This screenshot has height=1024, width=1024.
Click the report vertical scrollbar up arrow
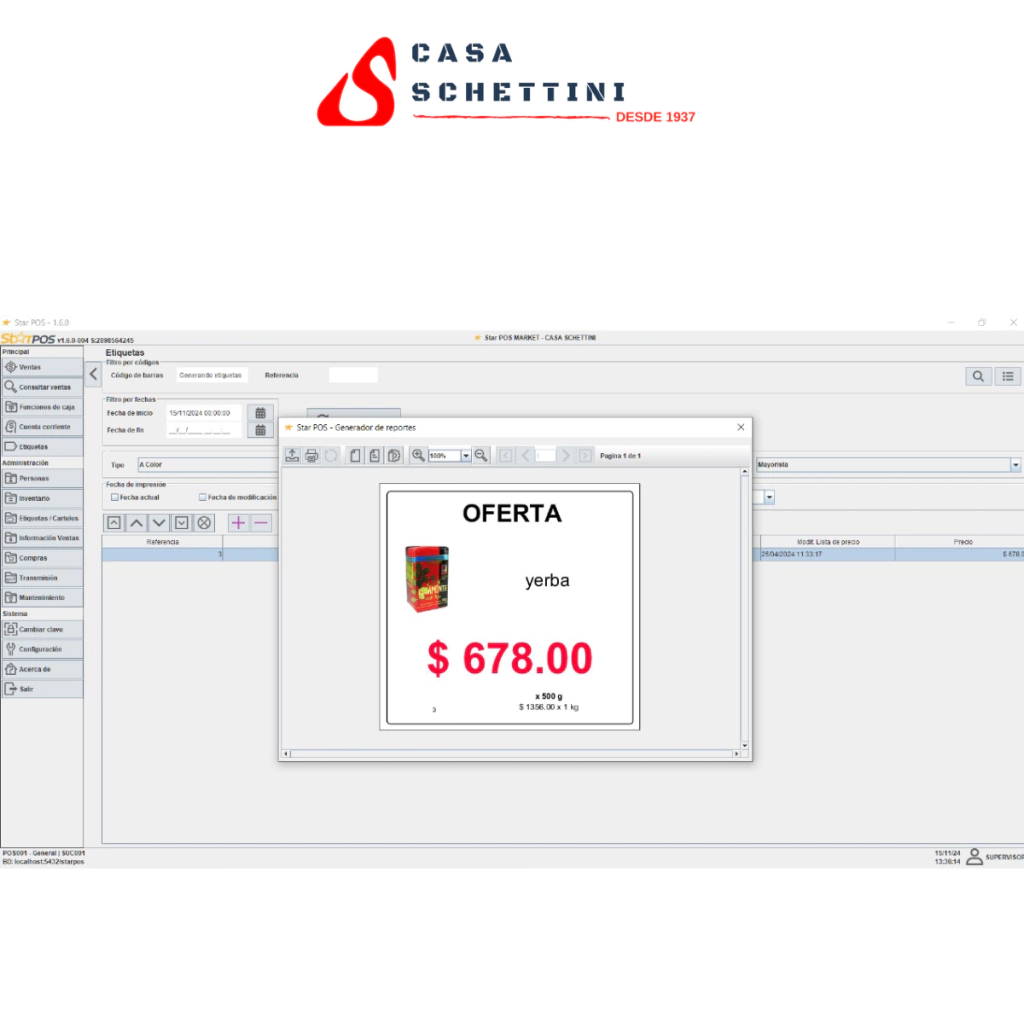point(744,472)
